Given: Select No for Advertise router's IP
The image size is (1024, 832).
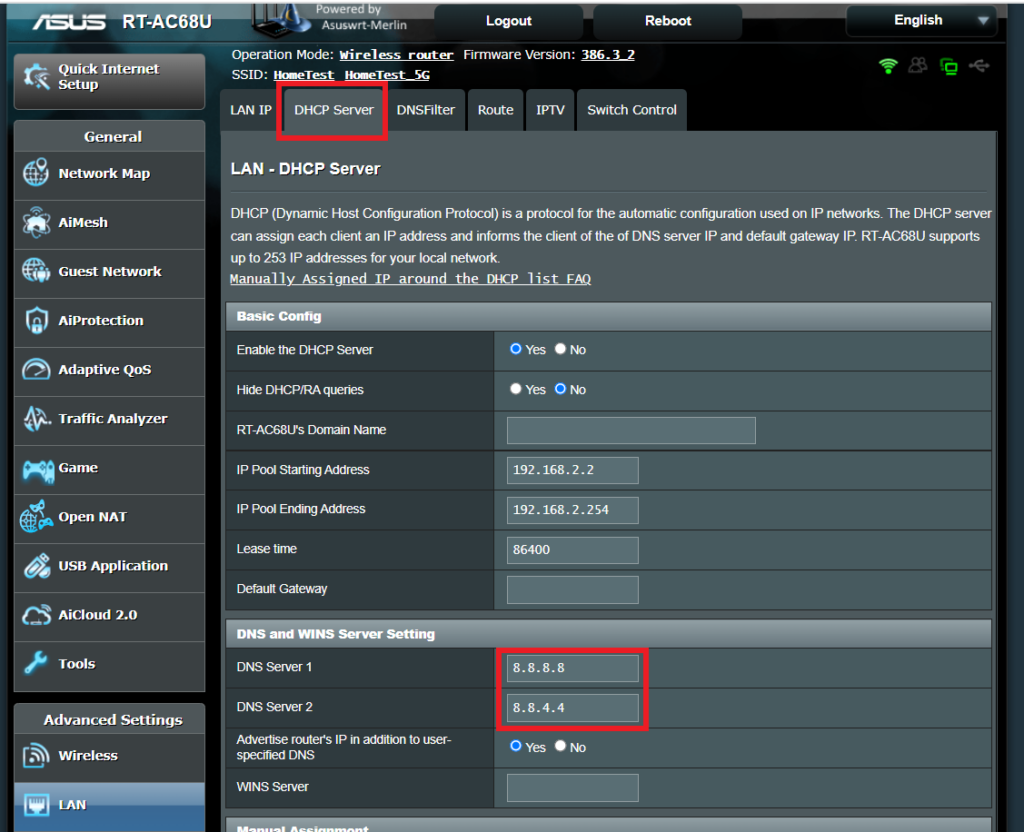Looking at the screenshot, I should pyautogui.click(x=560, y=746).
